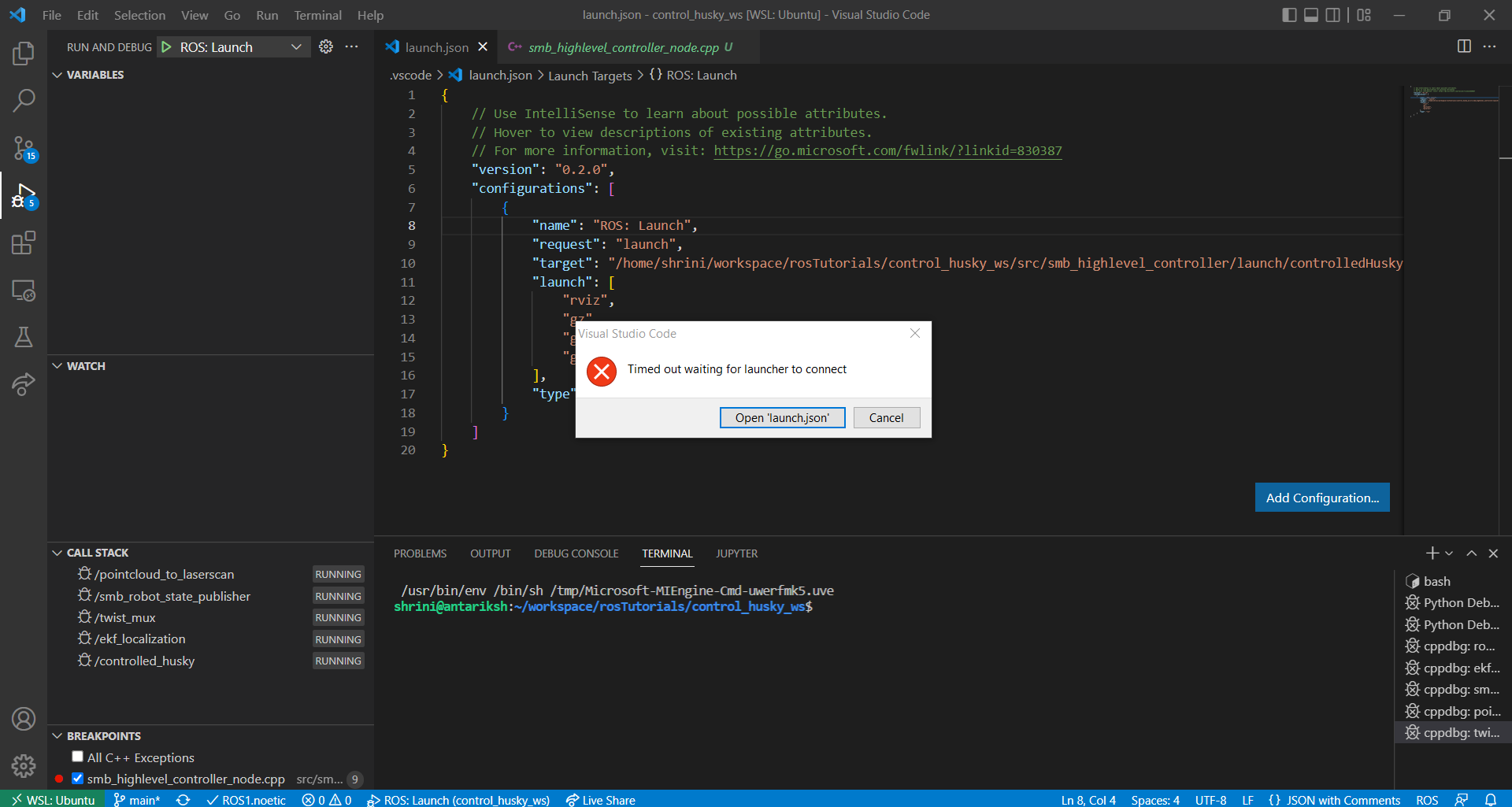Screen dimensions: 1512x807
Task: Enable the All C++ Exceptions checkbox
Action: click(77, 756)
